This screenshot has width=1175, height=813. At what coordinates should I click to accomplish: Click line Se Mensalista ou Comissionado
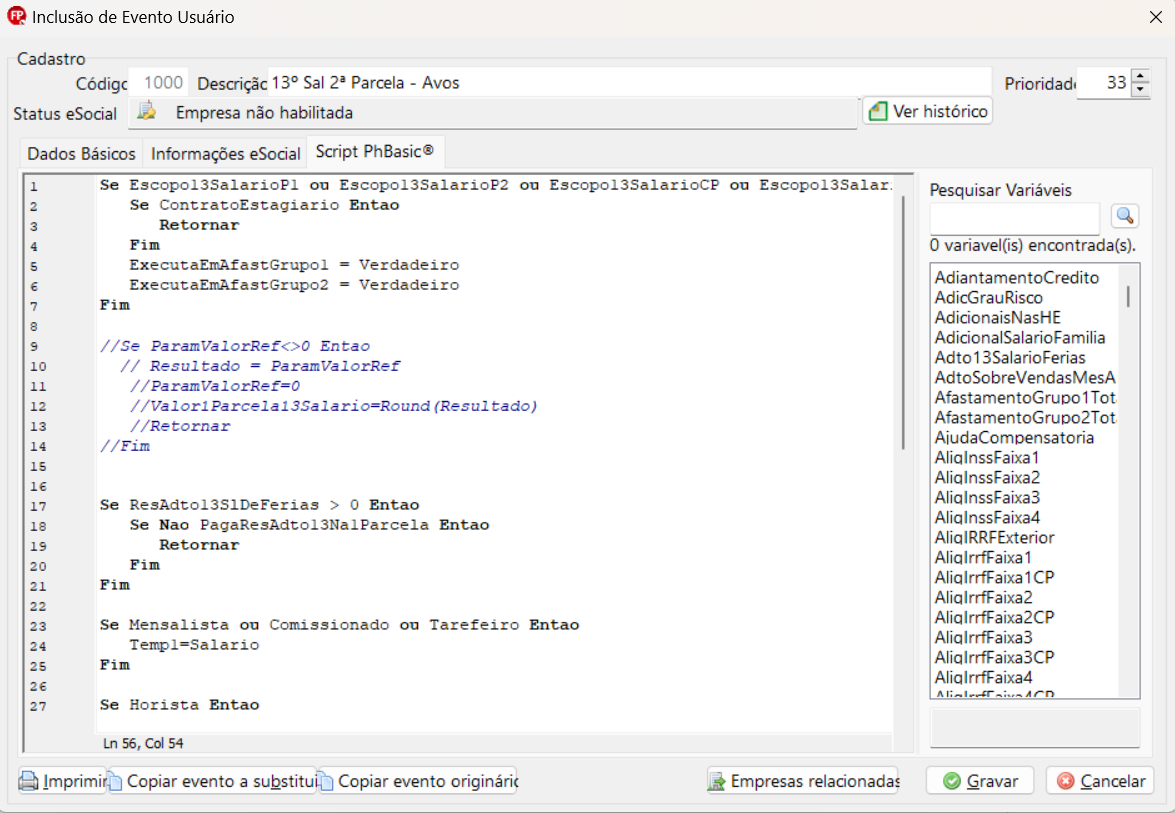click(x=339, y=625)
